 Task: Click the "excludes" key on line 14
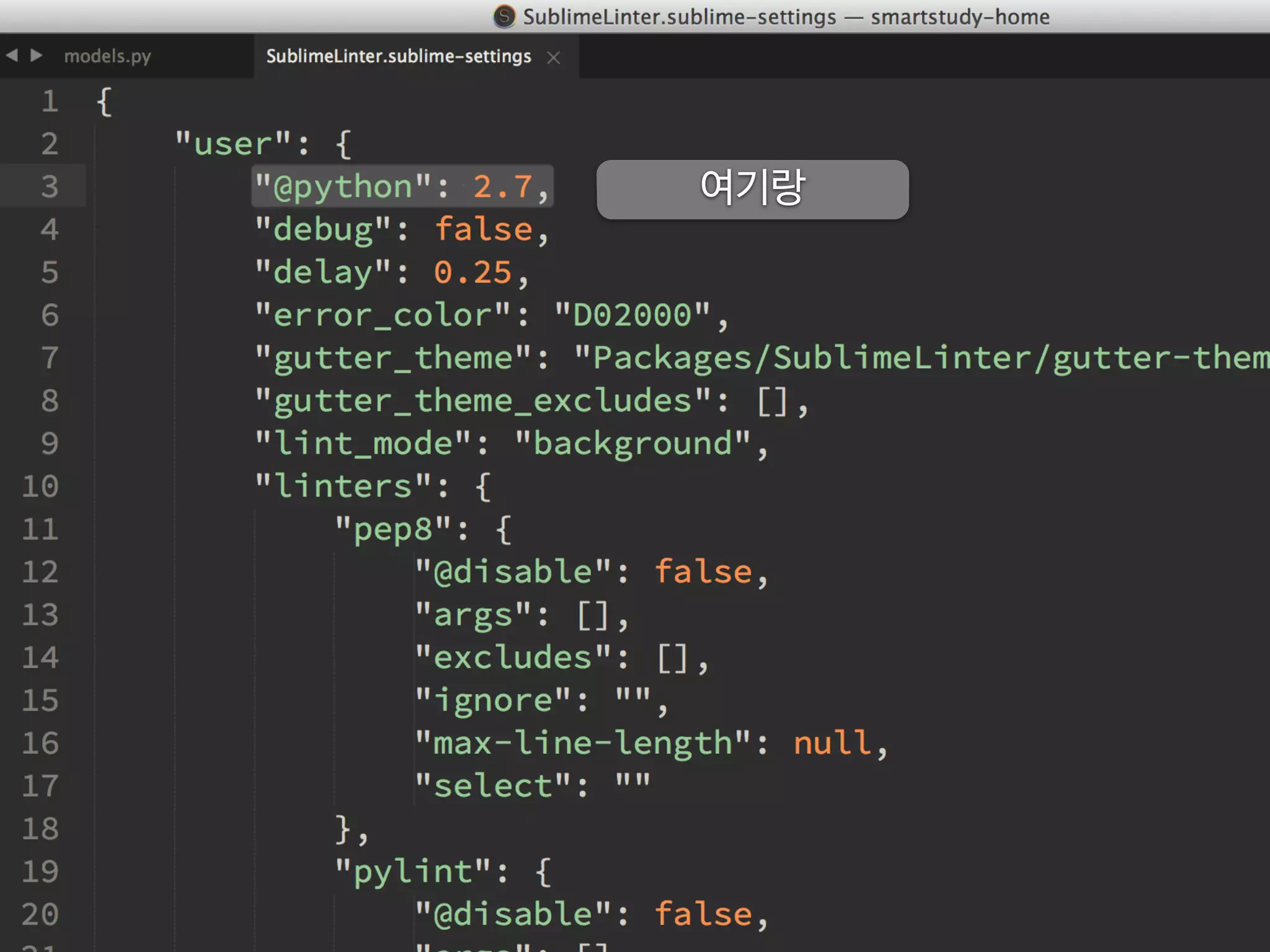(513, 657)
